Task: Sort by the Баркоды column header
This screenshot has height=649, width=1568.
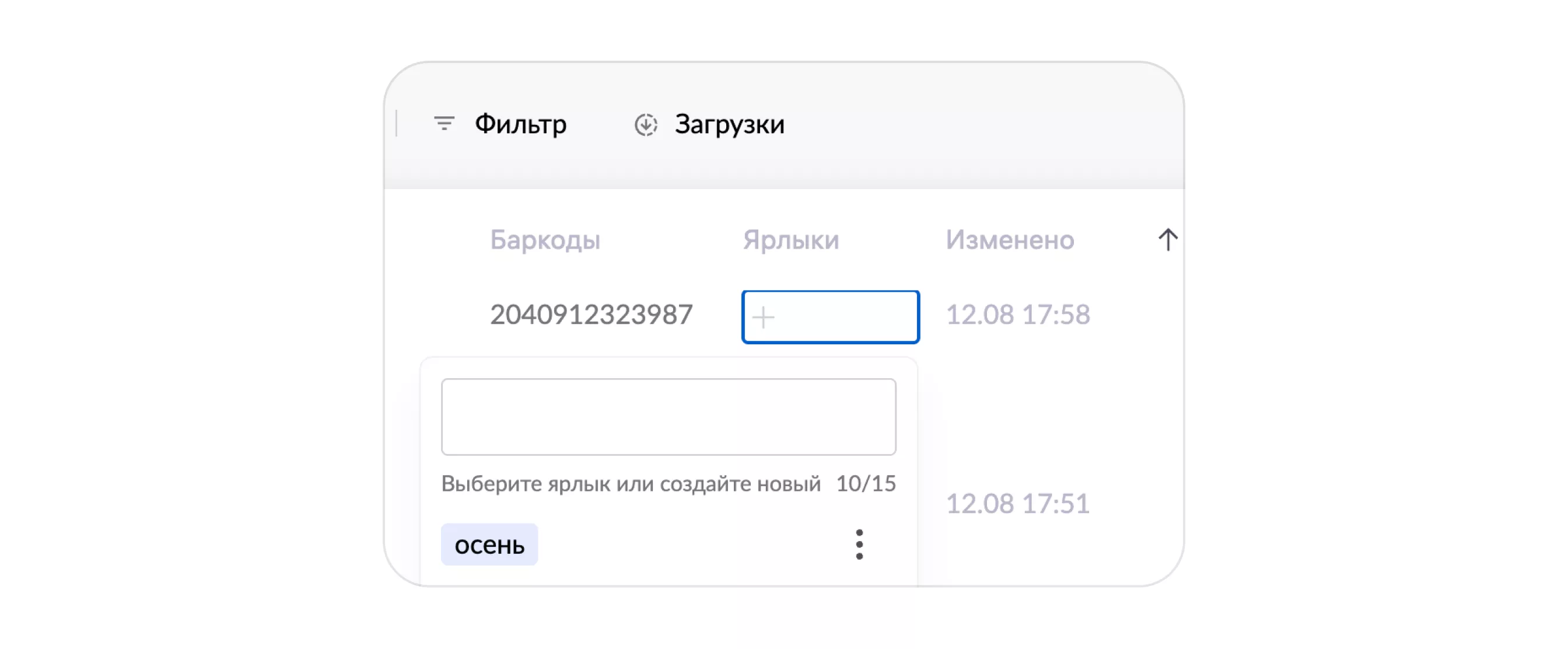Action: [545, 240]
